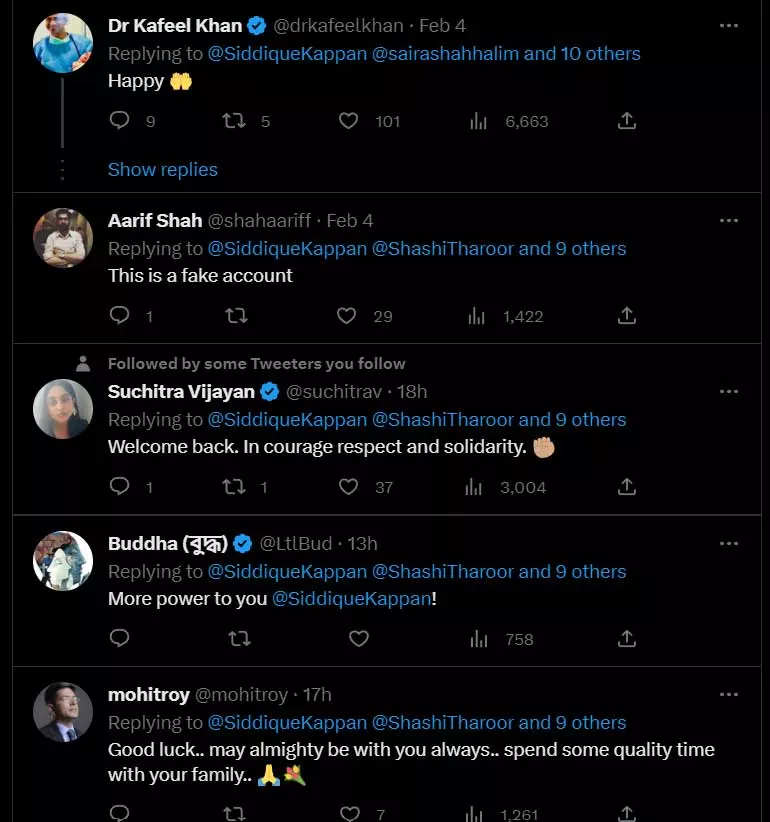The width and height of the screenshot is (770, 822).
Task: Open @SiddiqueKappan mention in Buddha's tweet
Action: click(351, 600)
